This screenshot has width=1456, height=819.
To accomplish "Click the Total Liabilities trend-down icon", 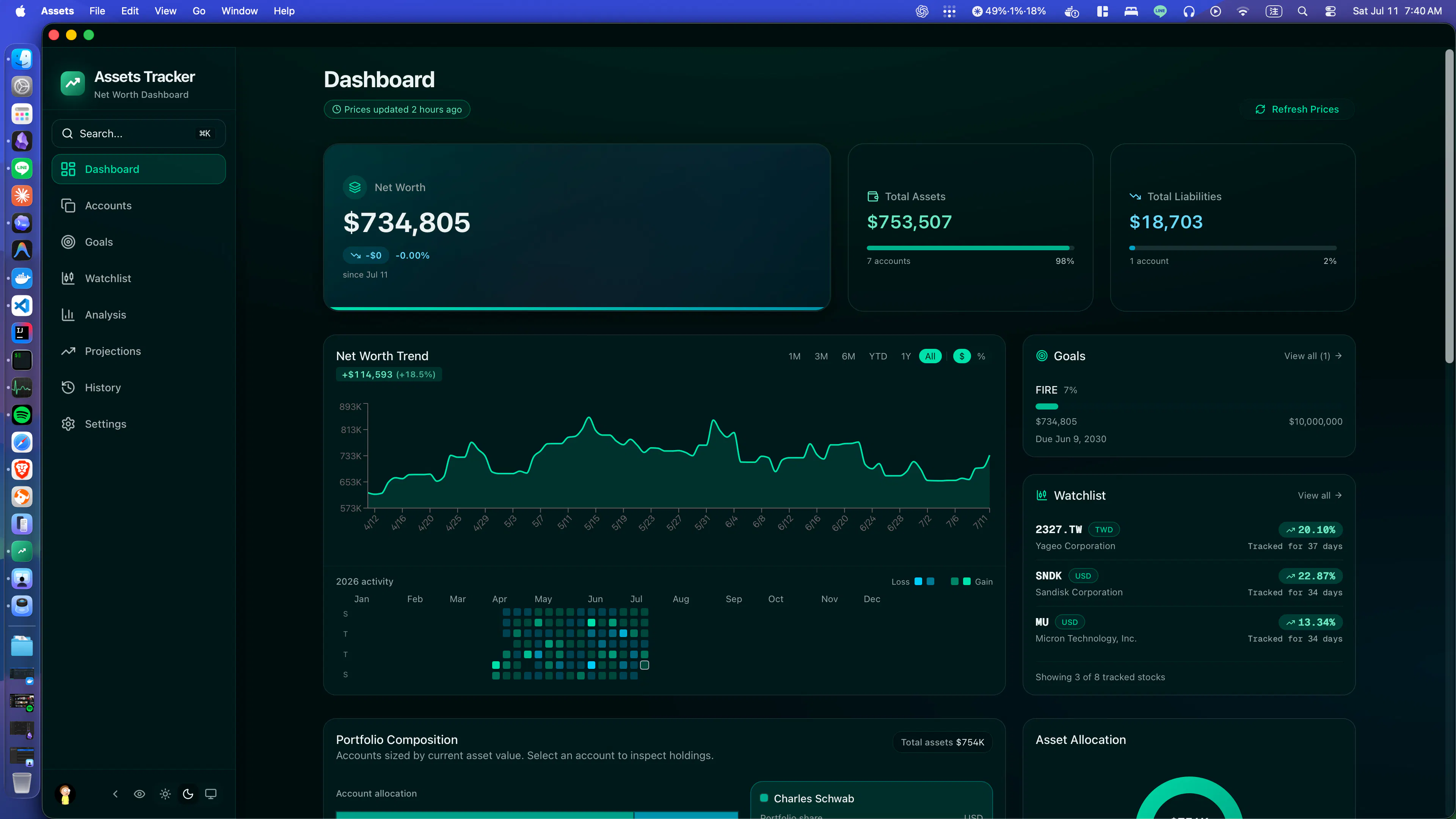I will coord(1135,196).
